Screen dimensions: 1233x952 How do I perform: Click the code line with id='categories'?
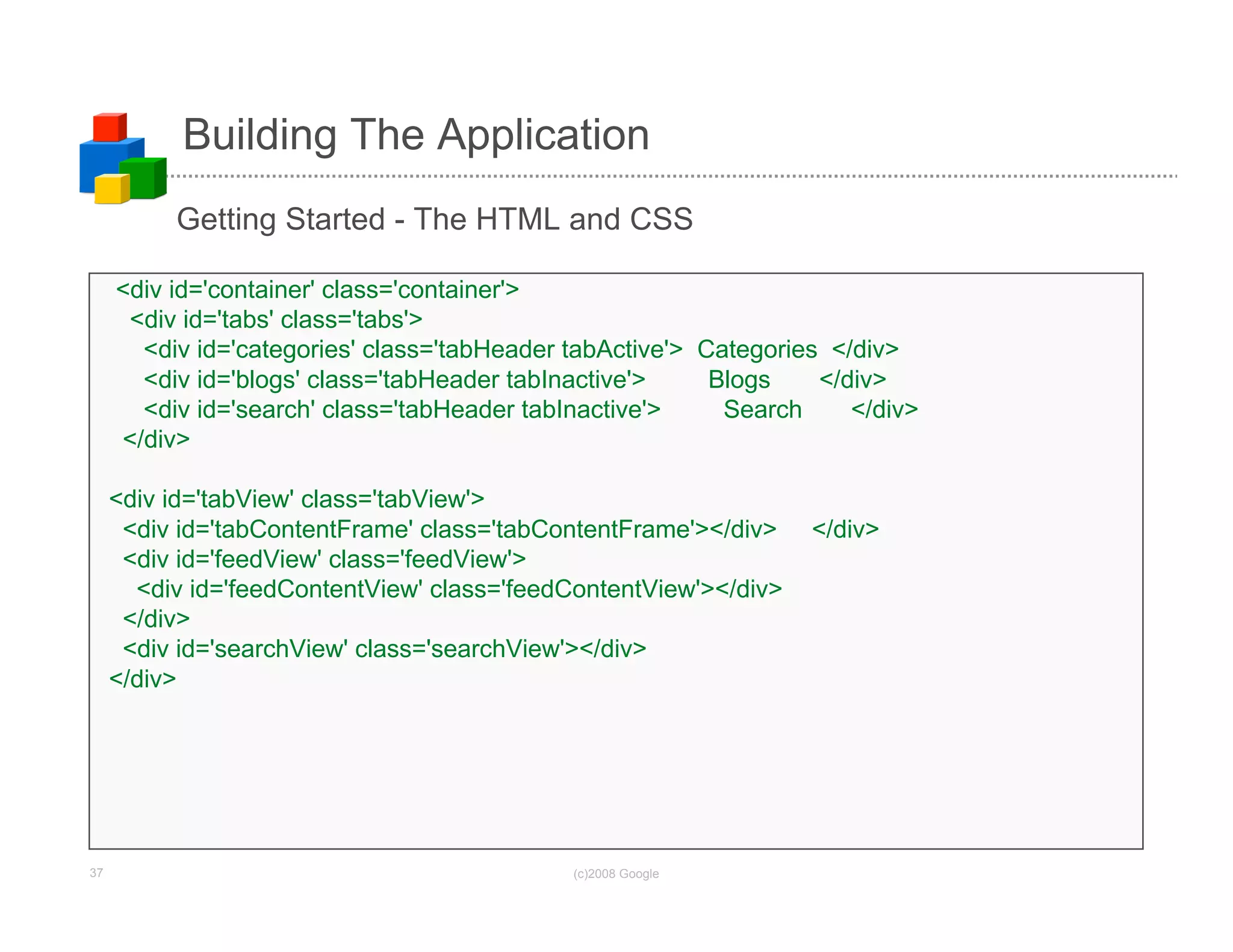click(x=521, y=350)
